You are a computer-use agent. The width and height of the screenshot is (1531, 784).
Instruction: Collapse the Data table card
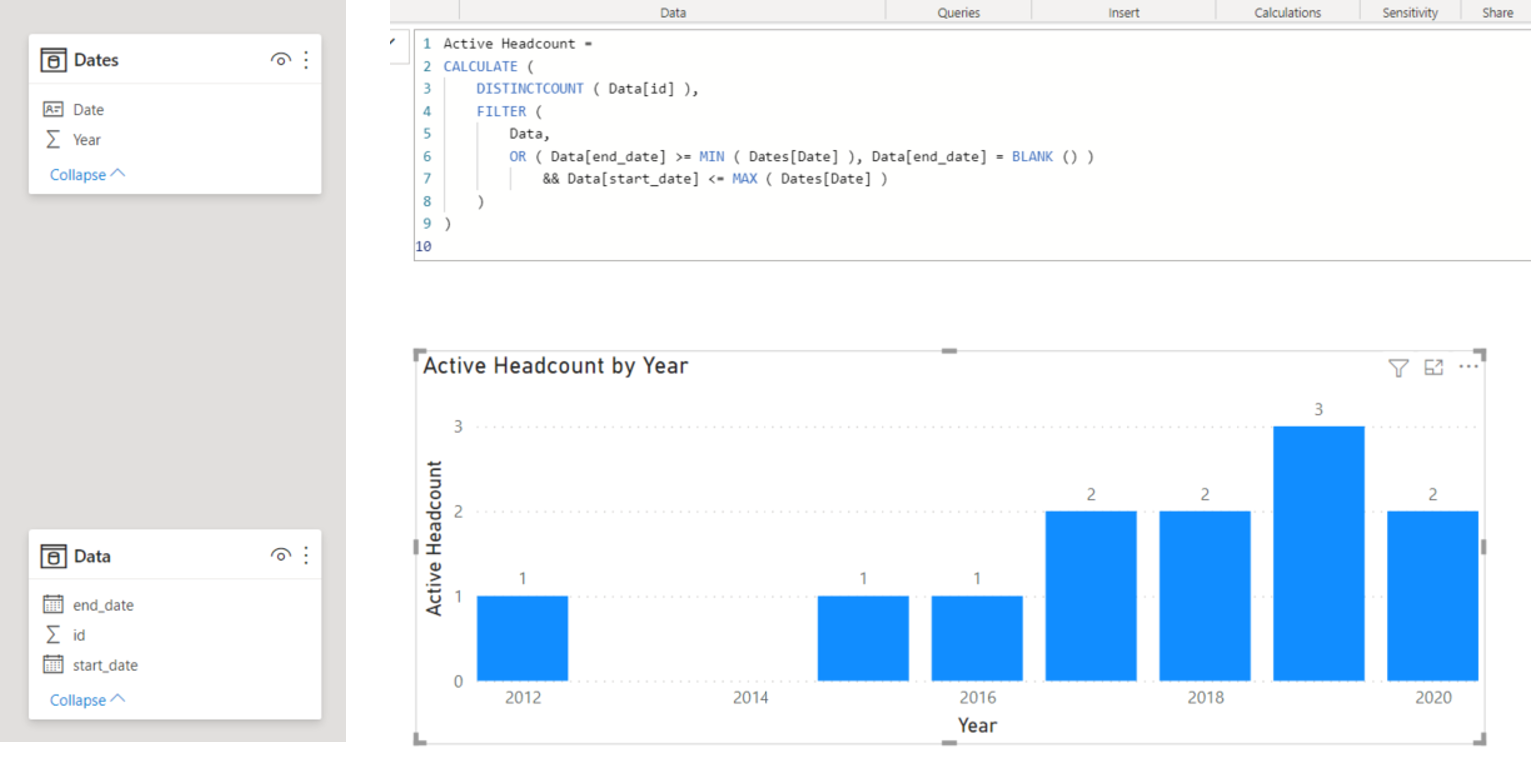88,700
